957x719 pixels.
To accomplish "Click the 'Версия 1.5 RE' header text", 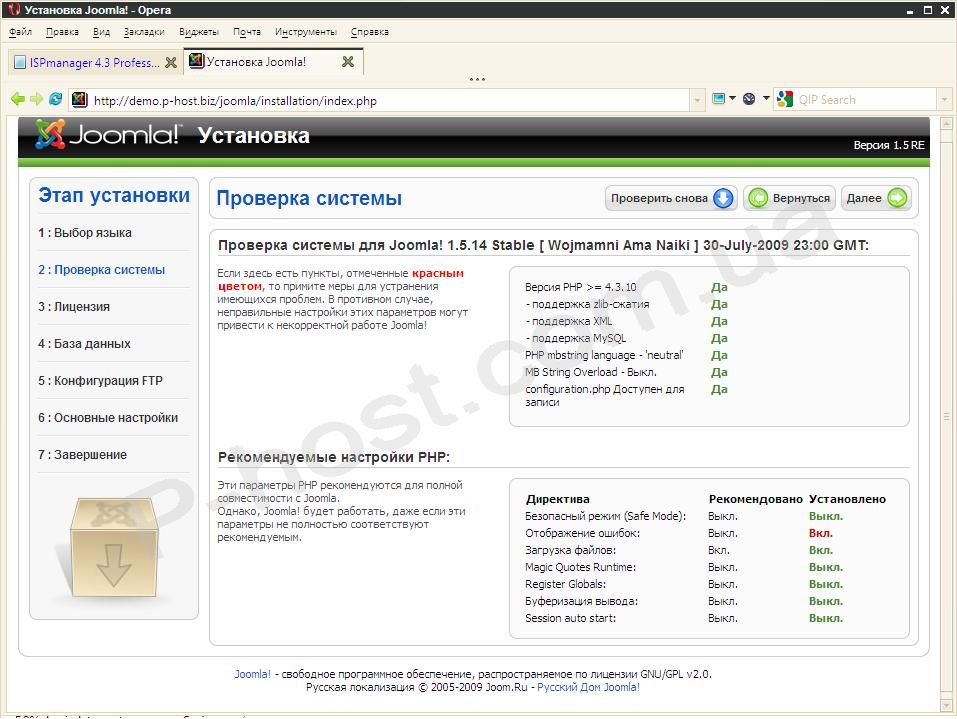I will pyautogui.click(x=889, y=145).
